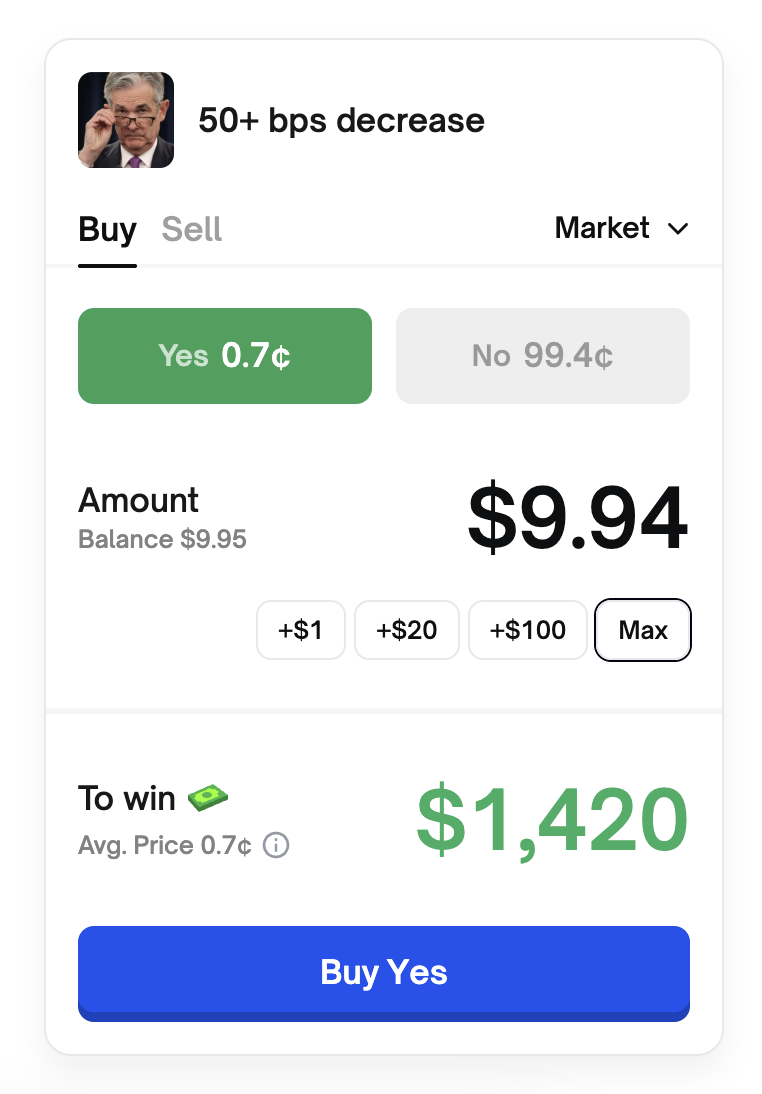This screenshot has width=762, height=1094.
Task: Add $1 to the amount
Action: tap(301, 630)
